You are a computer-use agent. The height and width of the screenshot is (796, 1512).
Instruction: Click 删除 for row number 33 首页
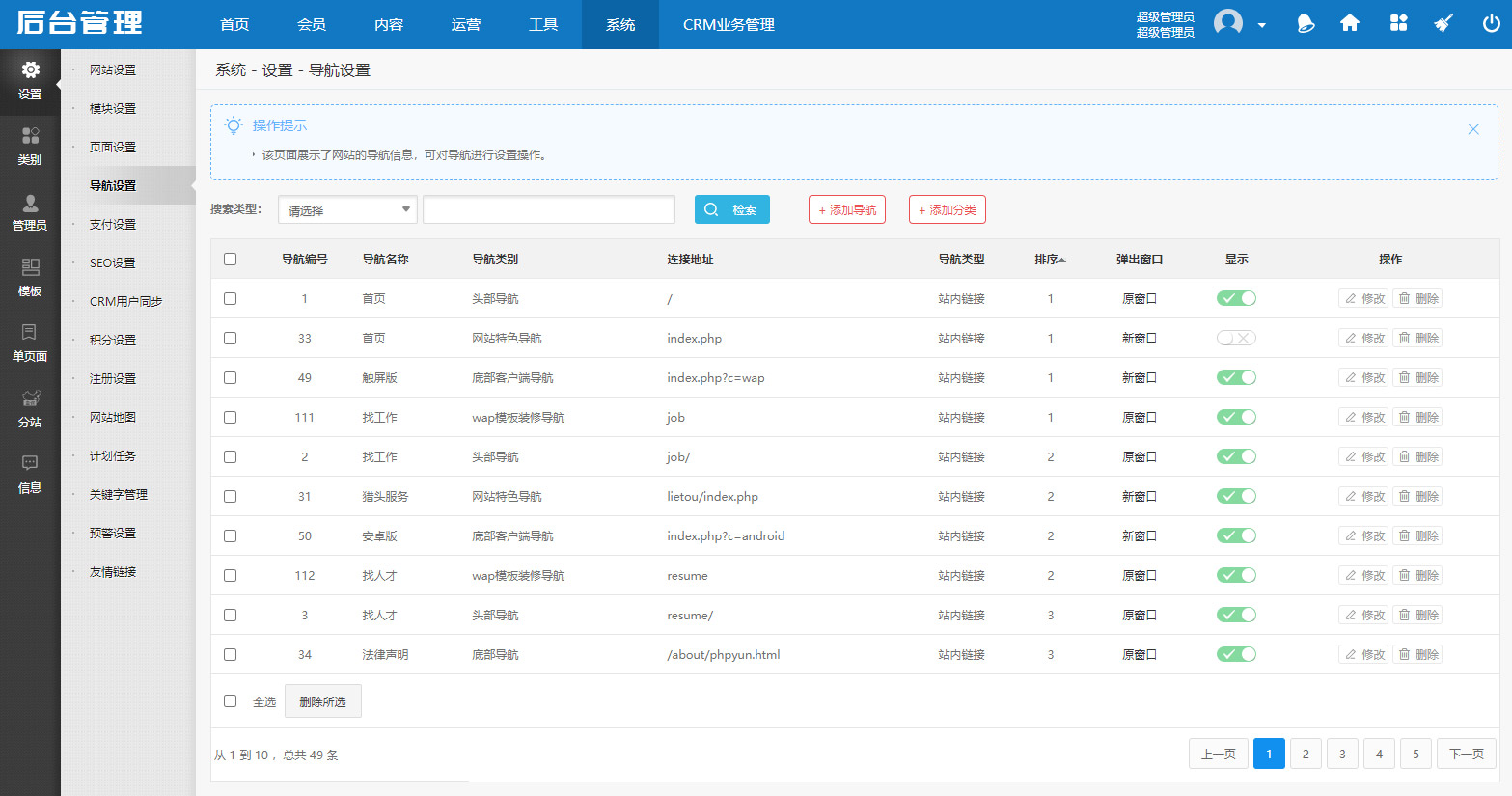coord(1417,339)
